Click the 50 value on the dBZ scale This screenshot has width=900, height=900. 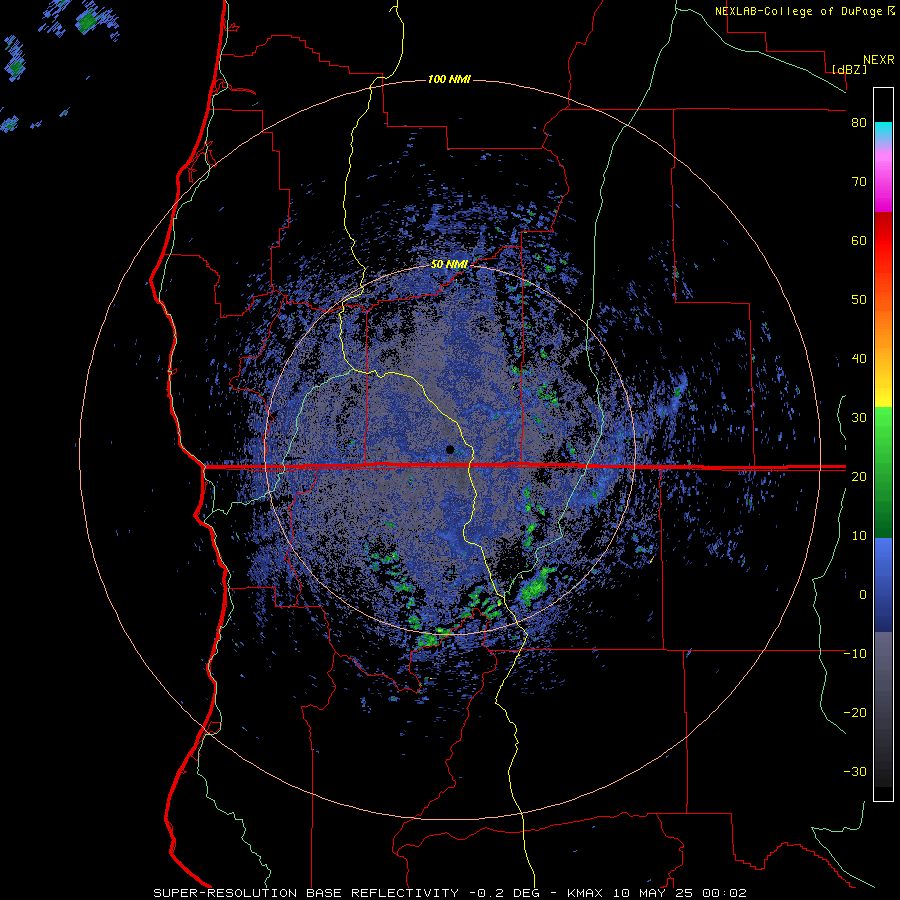[859, 300]
